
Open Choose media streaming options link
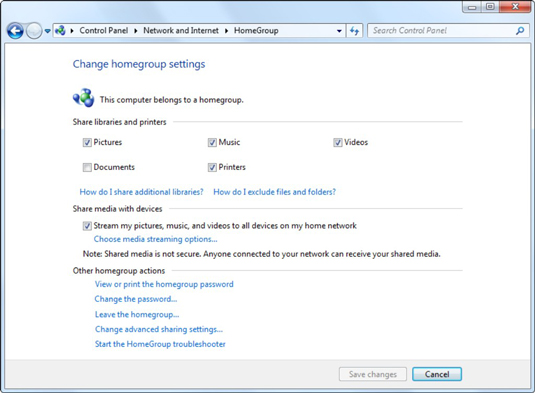(x=156, y=239)
